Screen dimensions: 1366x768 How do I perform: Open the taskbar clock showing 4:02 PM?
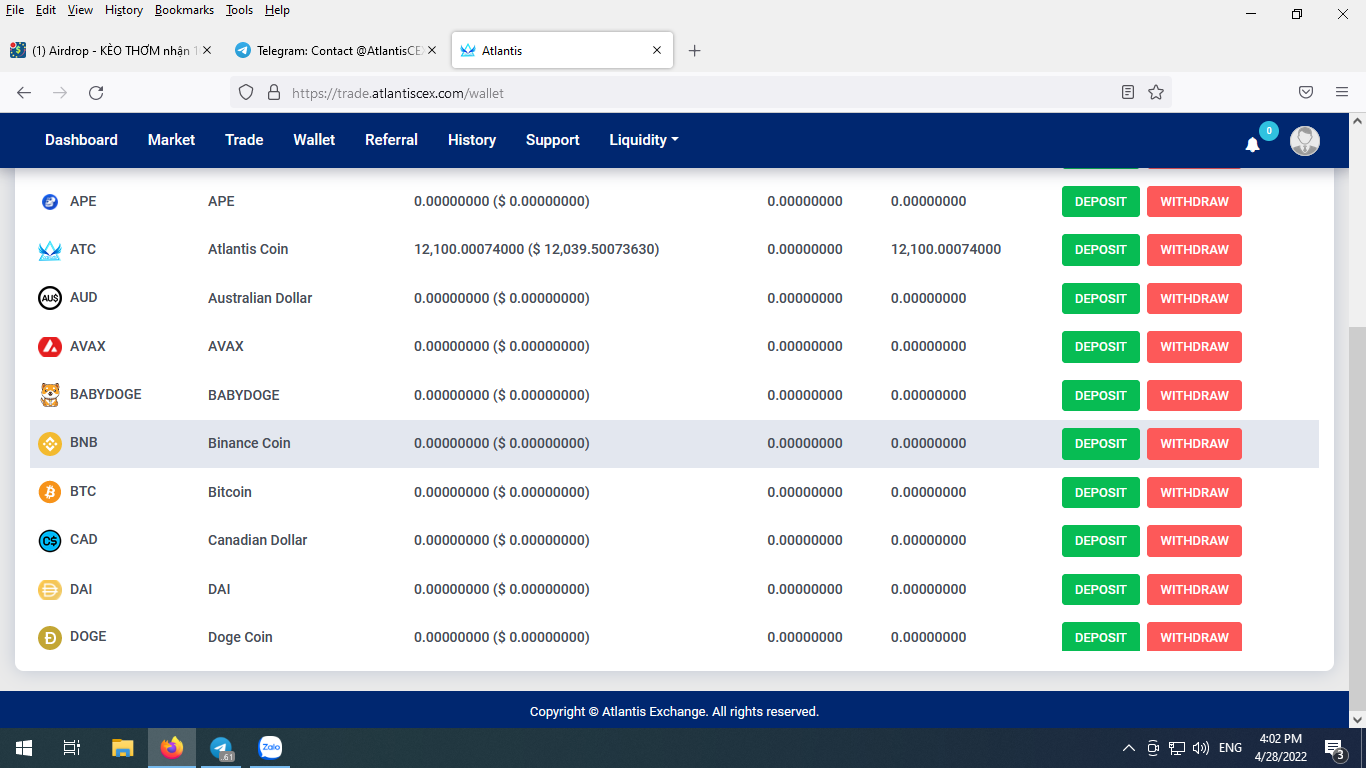click(x=1280, y=748)
